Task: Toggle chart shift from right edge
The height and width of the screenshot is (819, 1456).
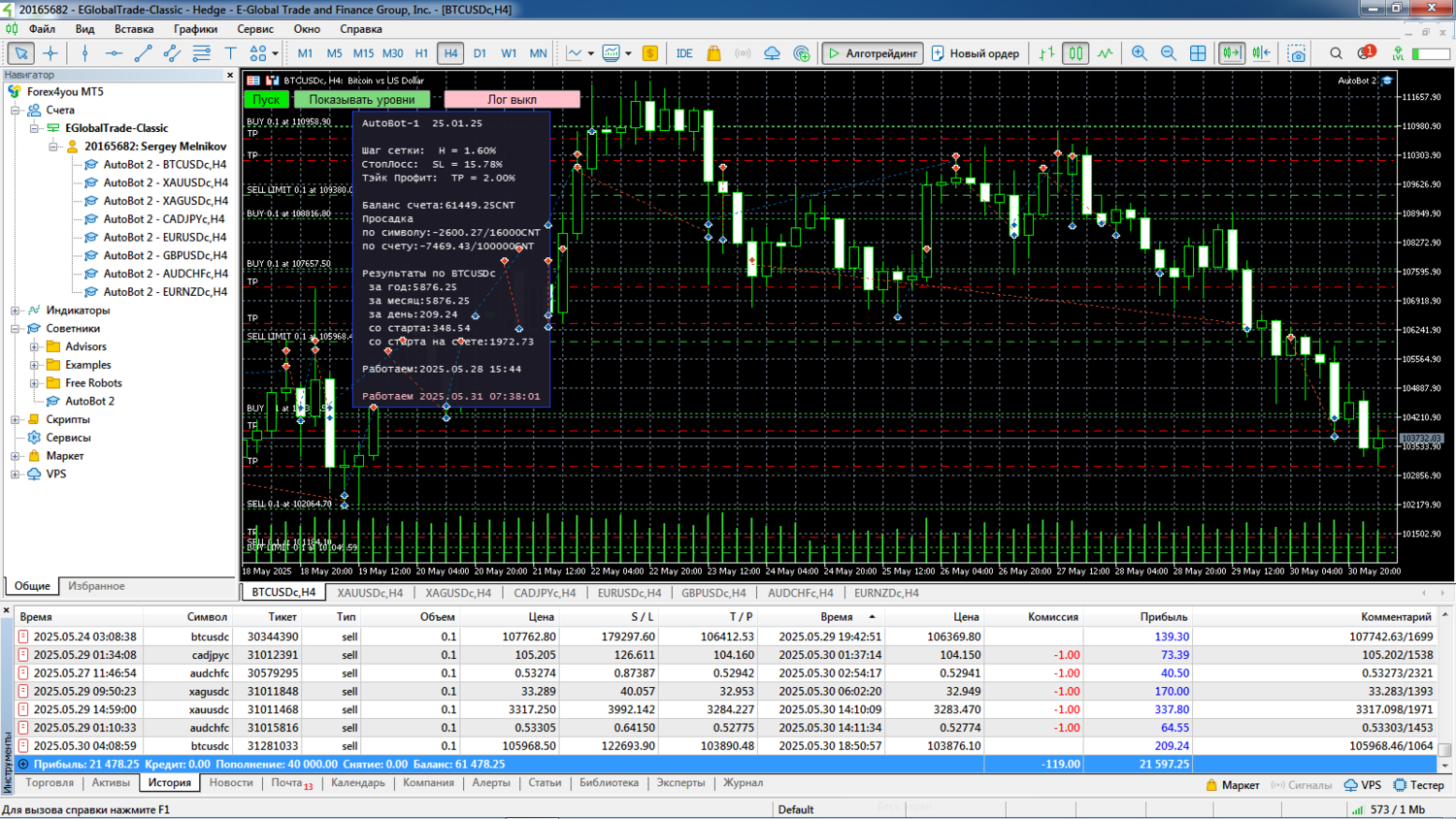Action: 1261,53
